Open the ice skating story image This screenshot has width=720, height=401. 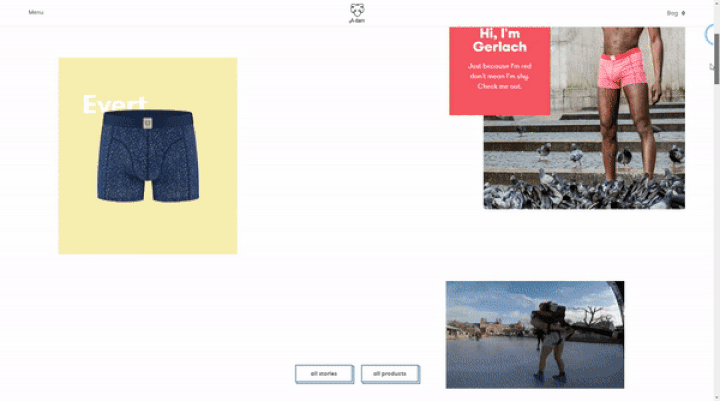click(x=534, y=335)
